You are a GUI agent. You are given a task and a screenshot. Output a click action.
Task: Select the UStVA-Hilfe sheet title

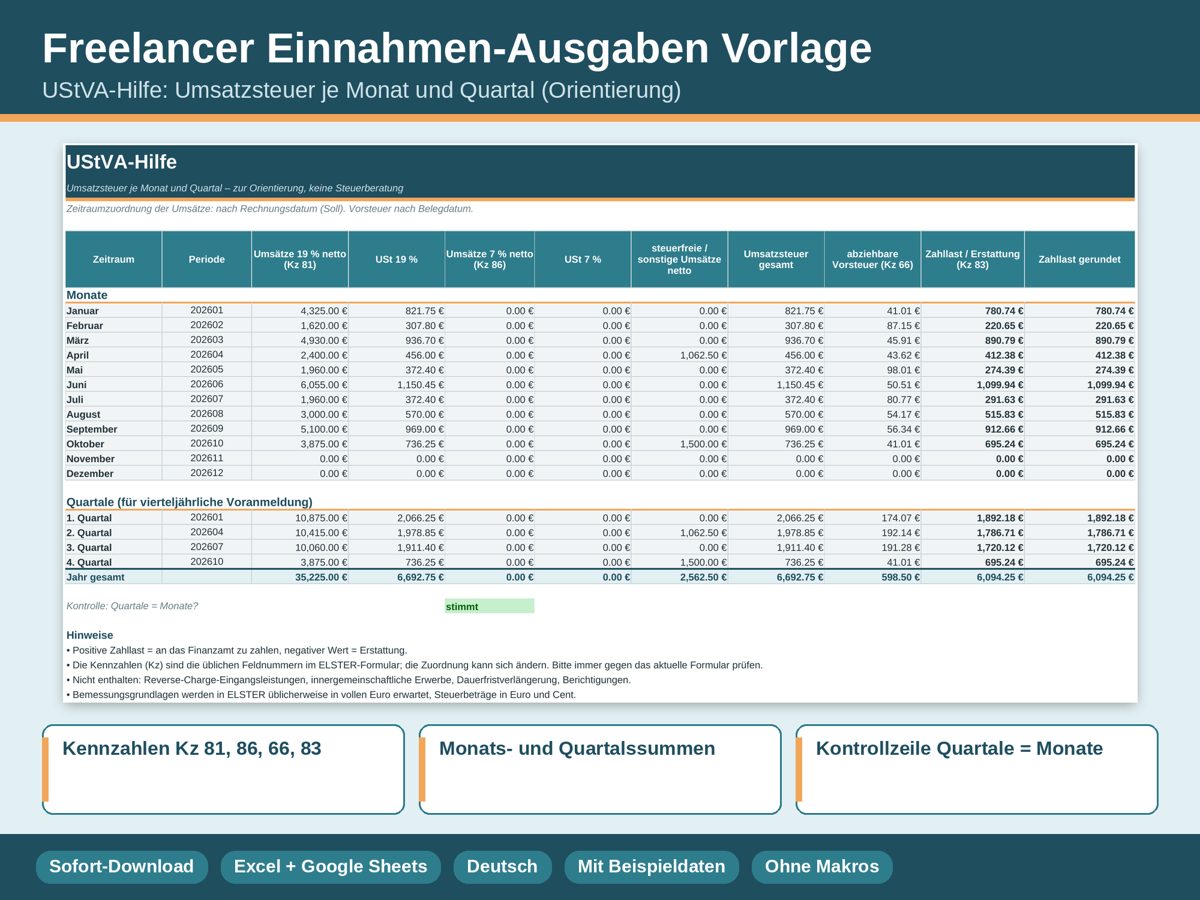tap(121, 162)
